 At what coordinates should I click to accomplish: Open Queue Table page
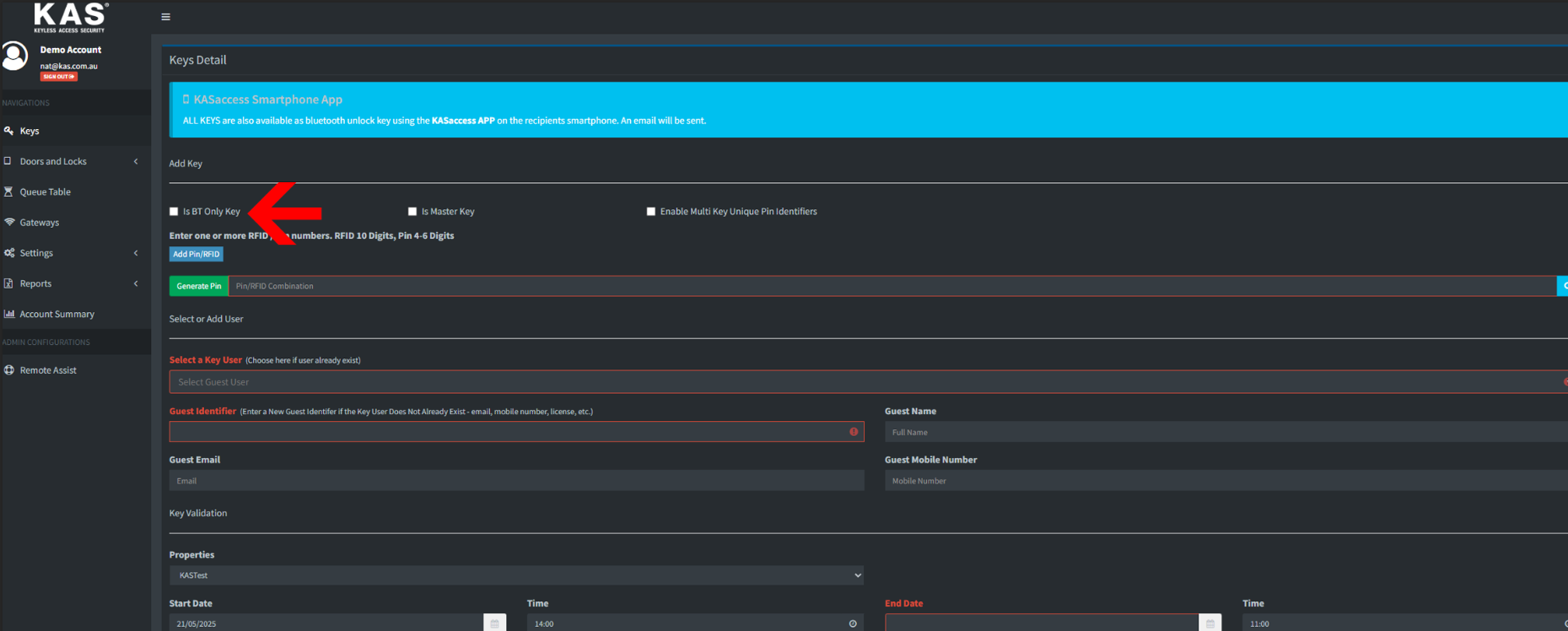pos(75,191)
